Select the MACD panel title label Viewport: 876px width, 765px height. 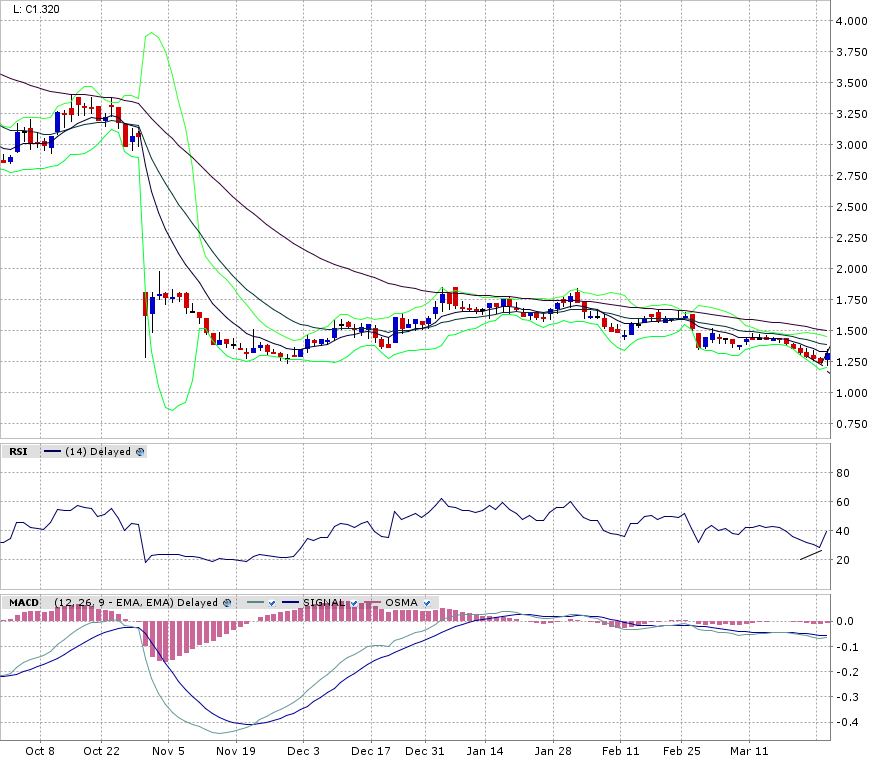23,603
